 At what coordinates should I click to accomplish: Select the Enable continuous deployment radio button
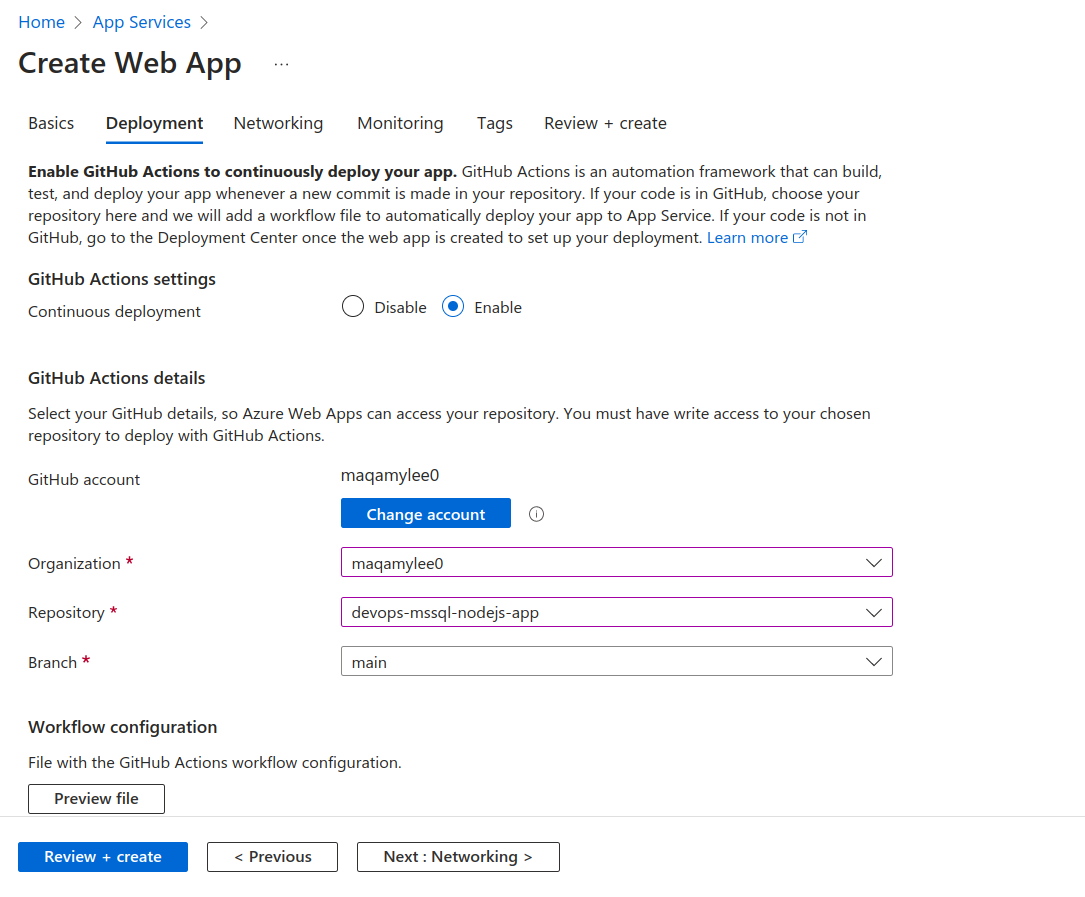[453, 307]
